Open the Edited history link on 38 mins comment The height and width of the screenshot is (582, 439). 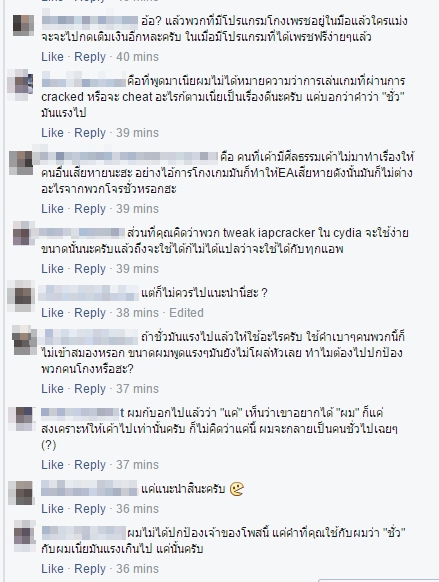[186, 313]
